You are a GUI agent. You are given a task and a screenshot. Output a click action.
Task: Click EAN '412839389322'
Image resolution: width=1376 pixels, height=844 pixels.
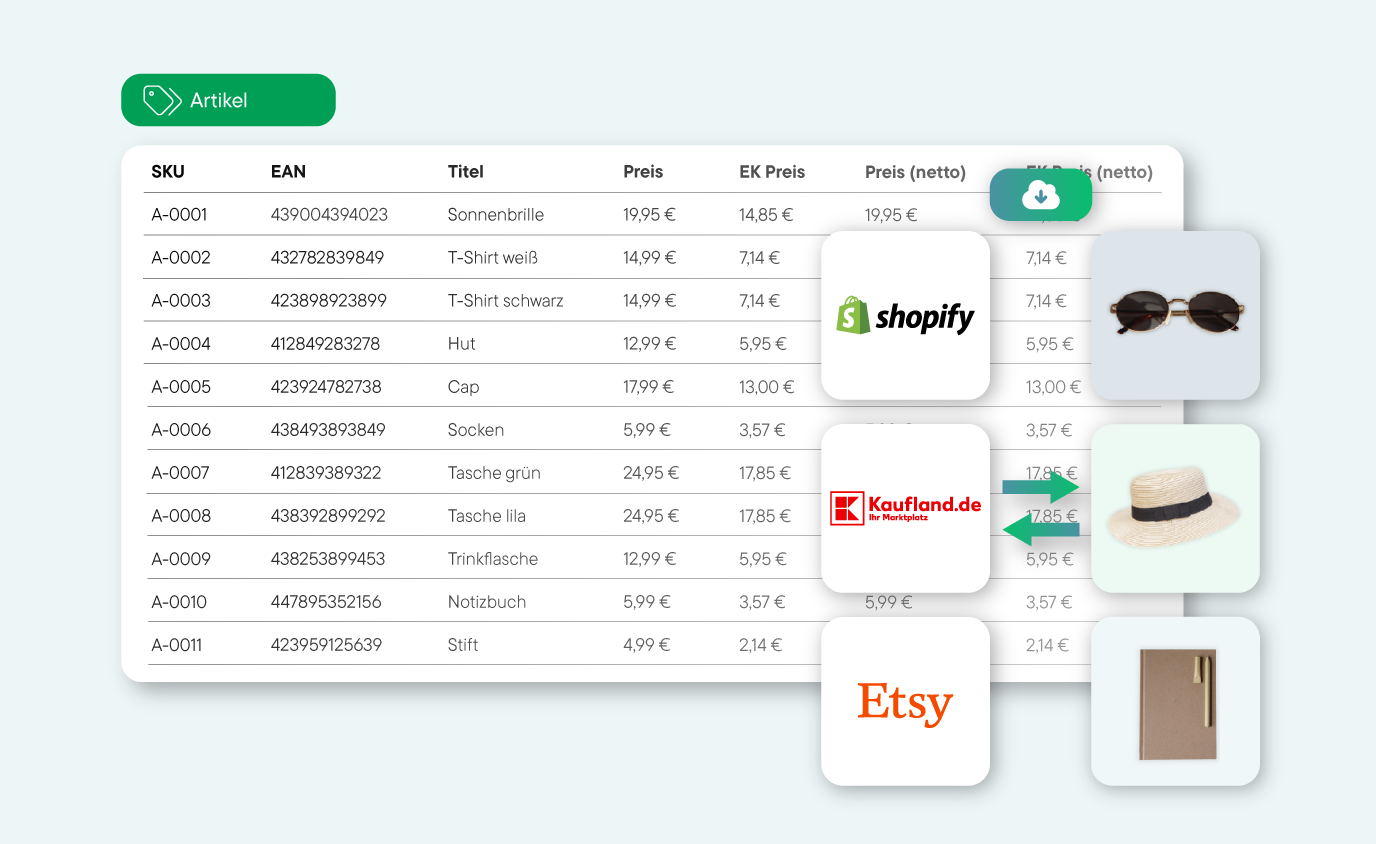[x=326, y=473]
